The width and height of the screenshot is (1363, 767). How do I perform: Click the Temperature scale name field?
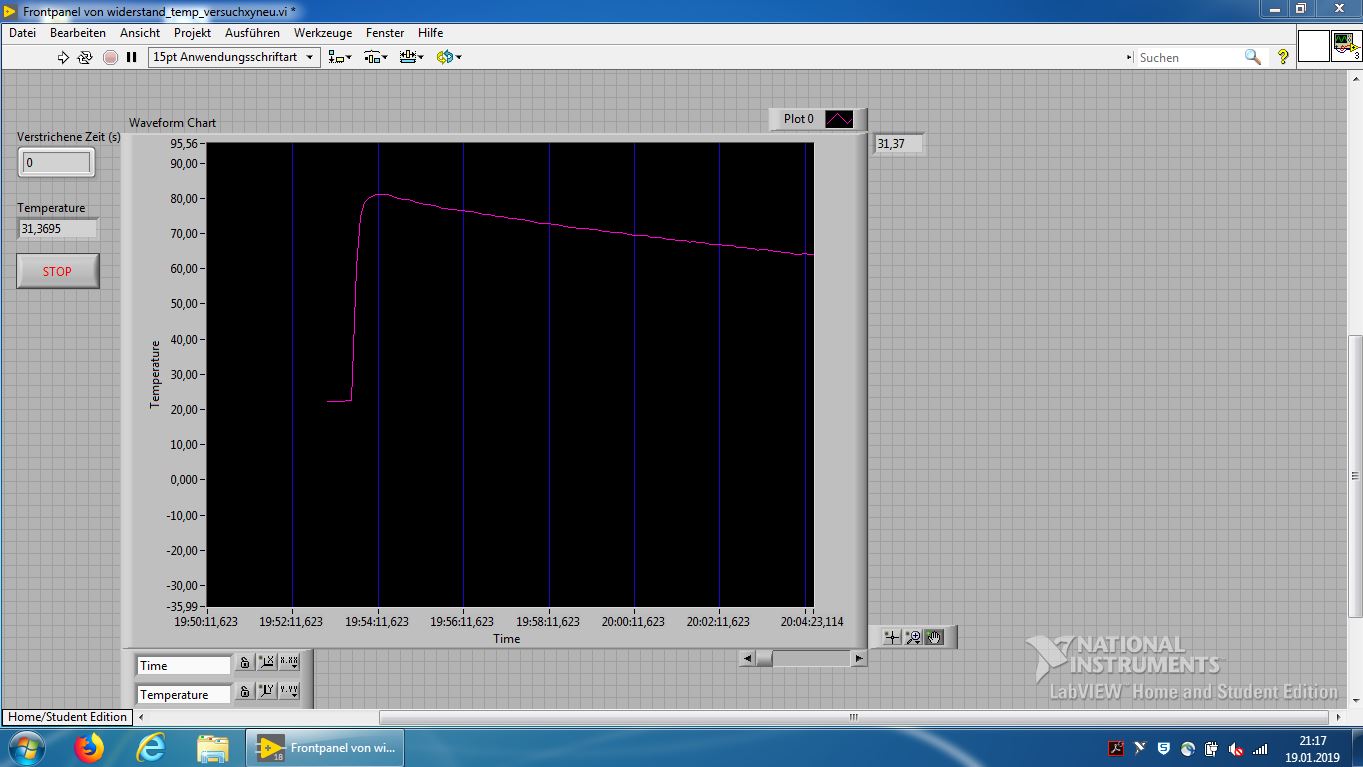coord(184,695)
